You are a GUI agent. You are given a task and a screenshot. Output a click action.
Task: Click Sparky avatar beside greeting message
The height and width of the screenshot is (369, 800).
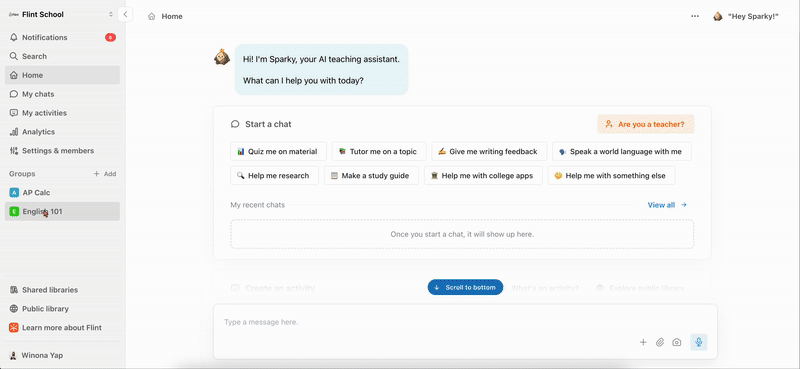tap(222, 57)
